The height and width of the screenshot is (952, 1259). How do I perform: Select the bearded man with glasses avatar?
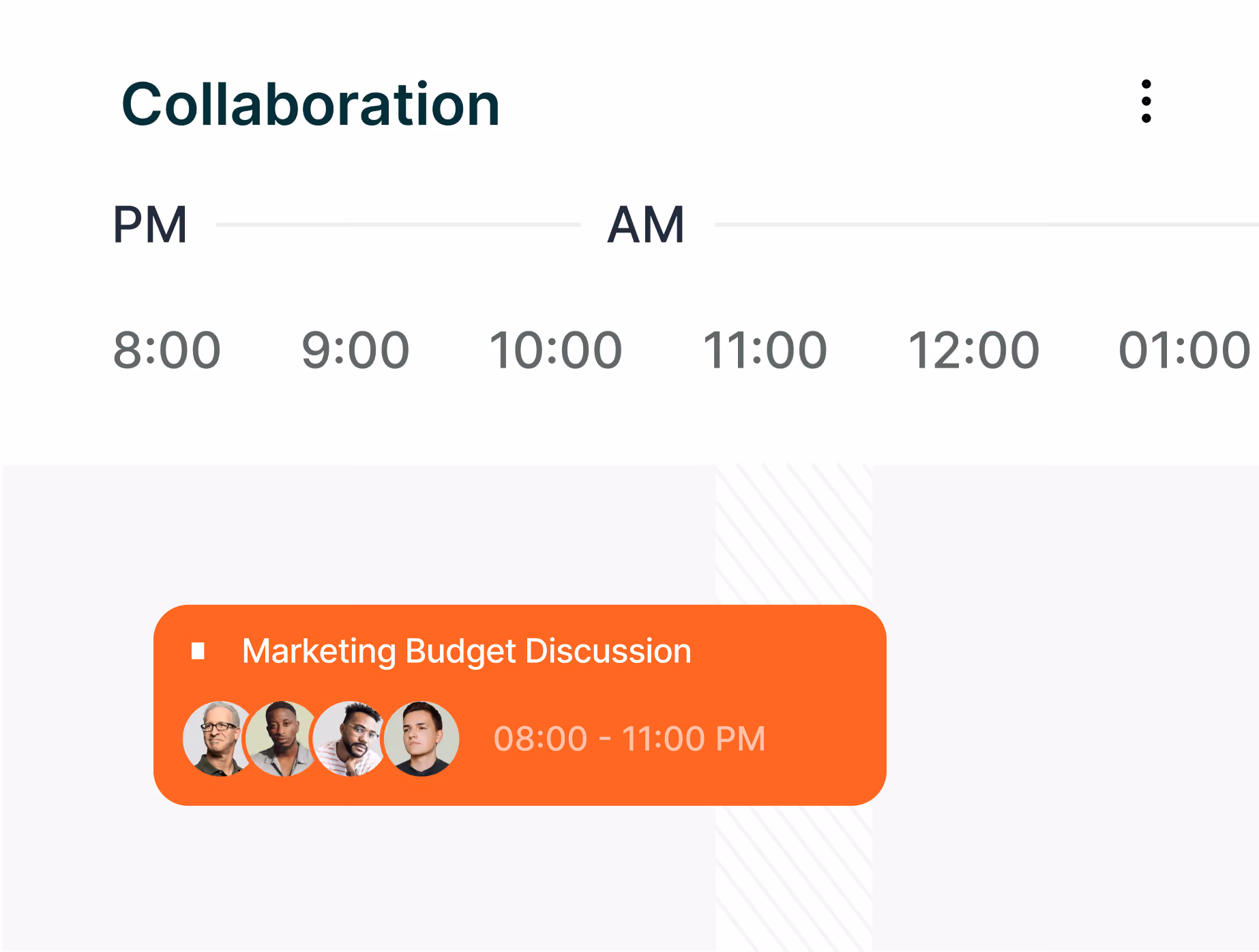click(x=350, y=739)
